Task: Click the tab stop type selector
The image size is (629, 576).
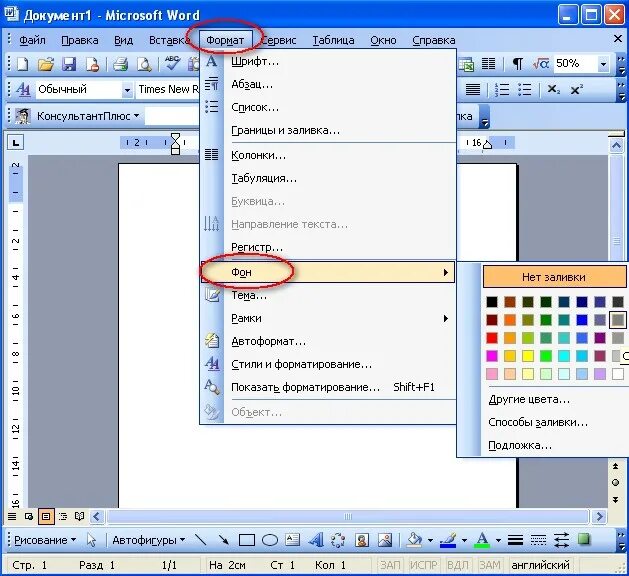Action: 16,142
